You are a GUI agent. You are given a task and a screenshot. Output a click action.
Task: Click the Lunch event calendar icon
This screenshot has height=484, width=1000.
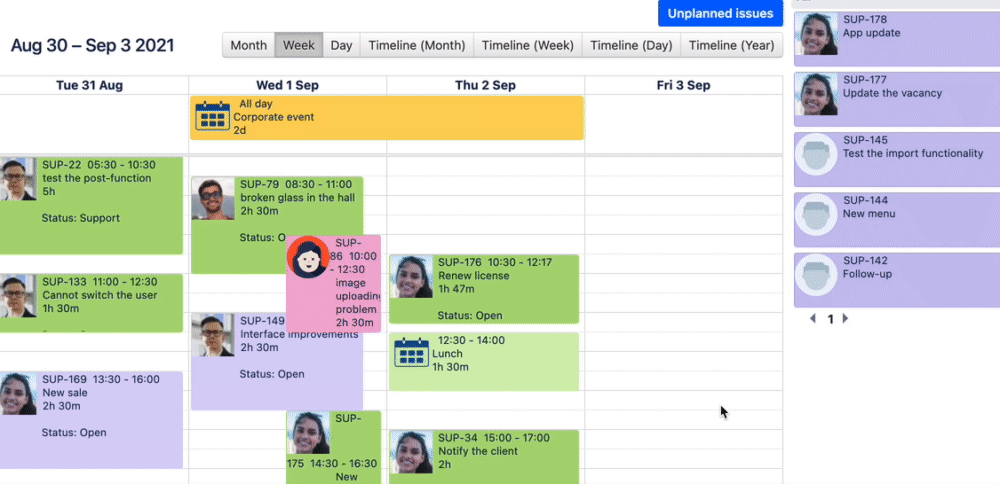coord(411,354)
